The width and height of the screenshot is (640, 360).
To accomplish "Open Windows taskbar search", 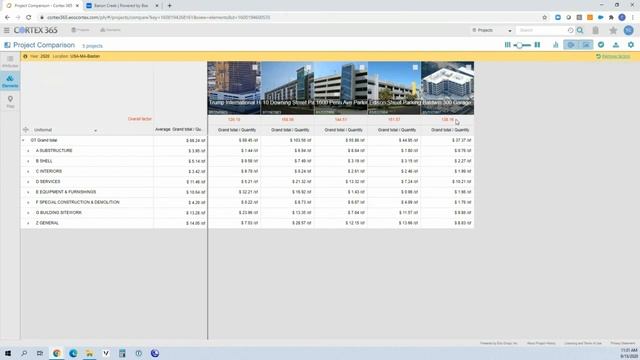I will pyautogui.click(x=24, y=353).
